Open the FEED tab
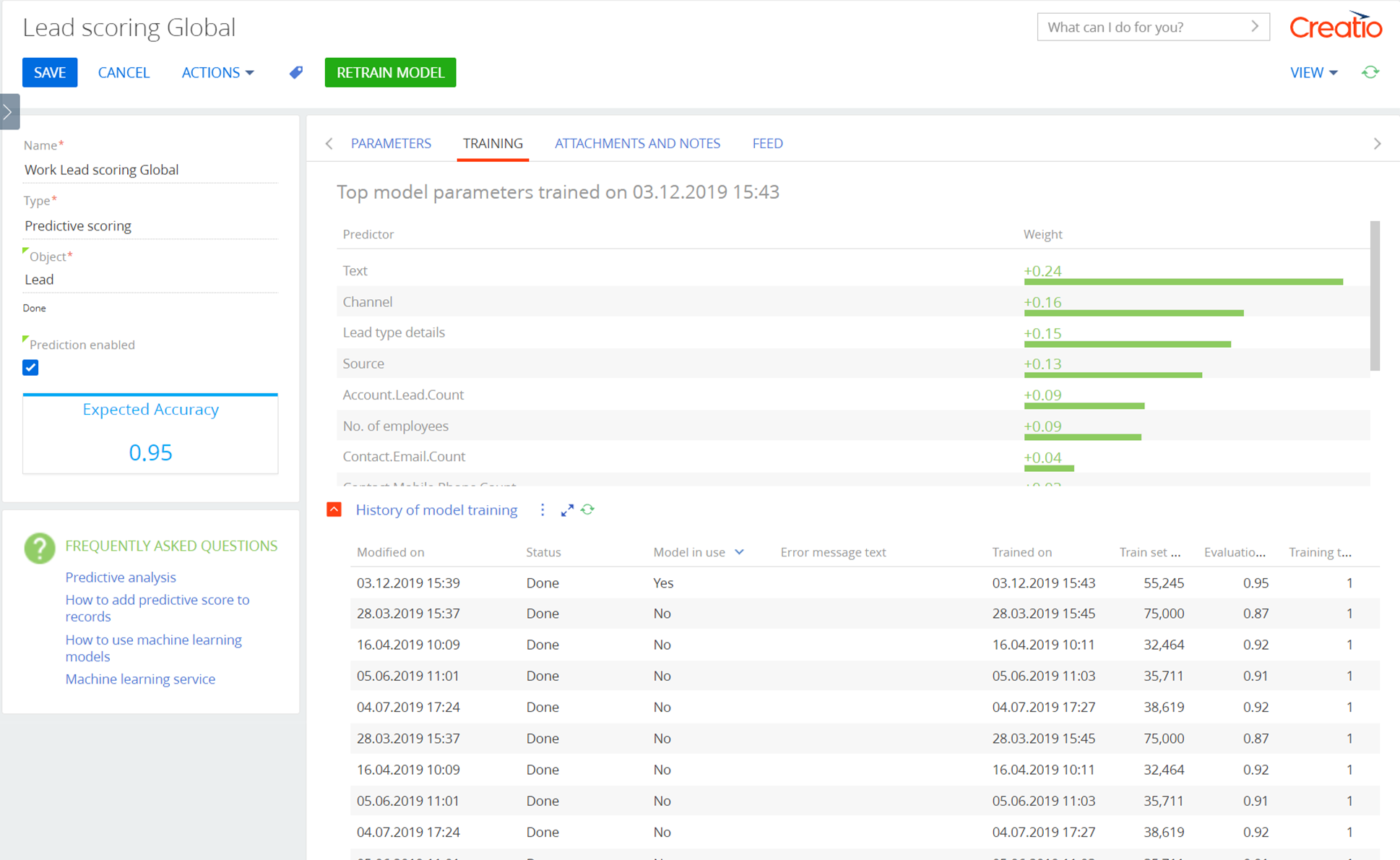This screenshot has height=860, width=1400. (767, 143)
